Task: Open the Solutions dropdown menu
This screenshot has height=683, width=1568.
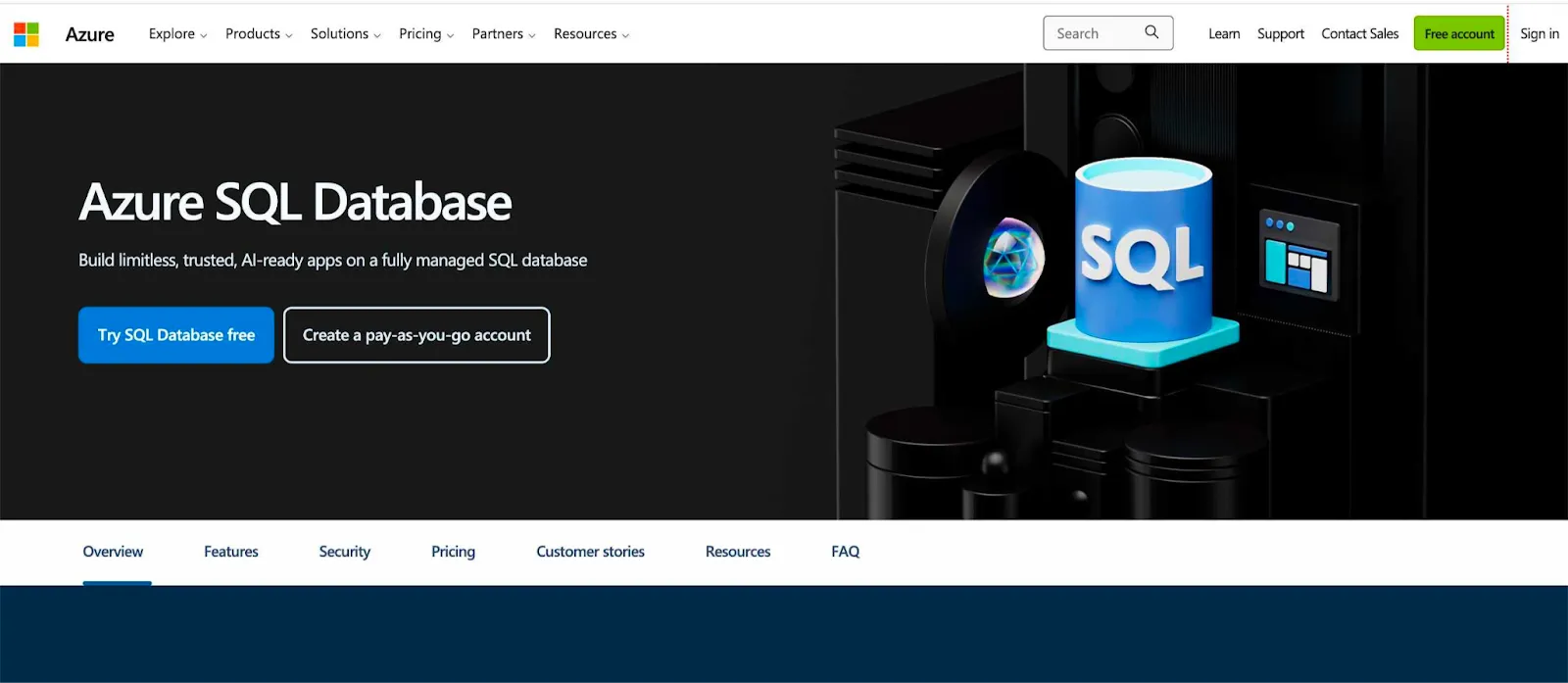Action: coord(345,34)
